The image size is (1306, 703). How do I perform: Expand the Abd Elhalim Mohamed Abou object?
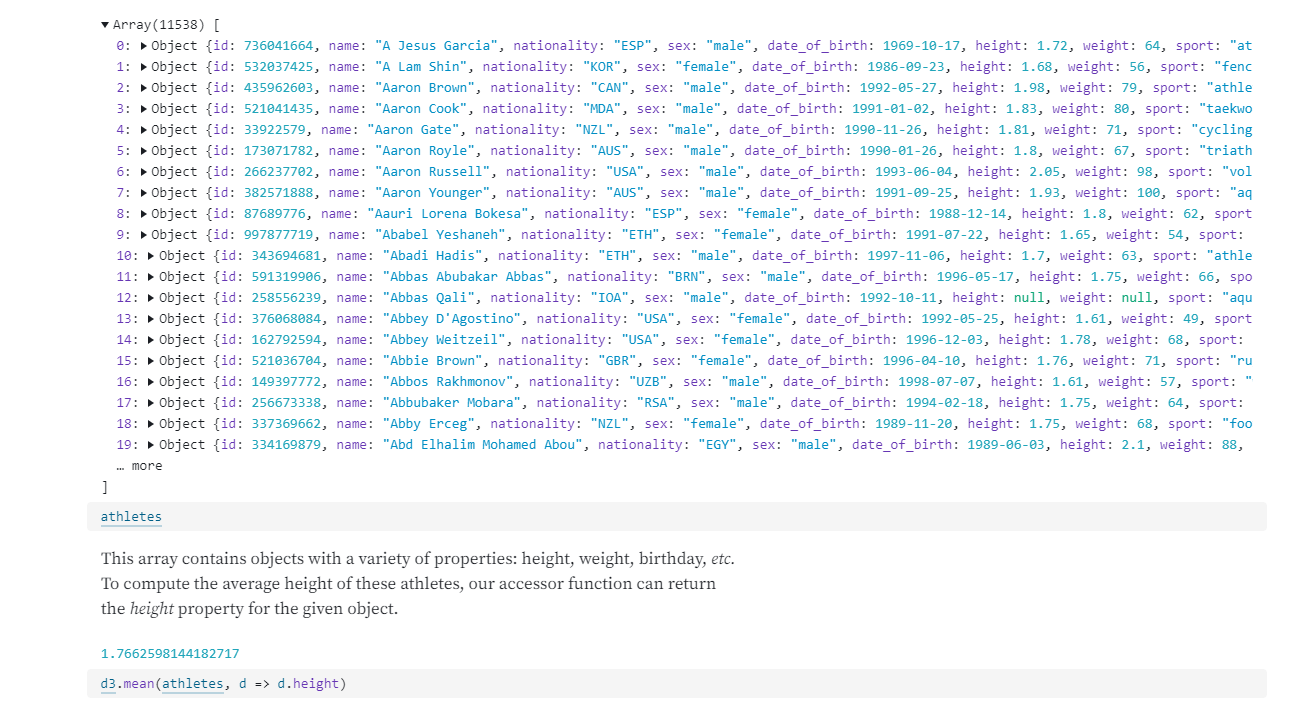152,445
